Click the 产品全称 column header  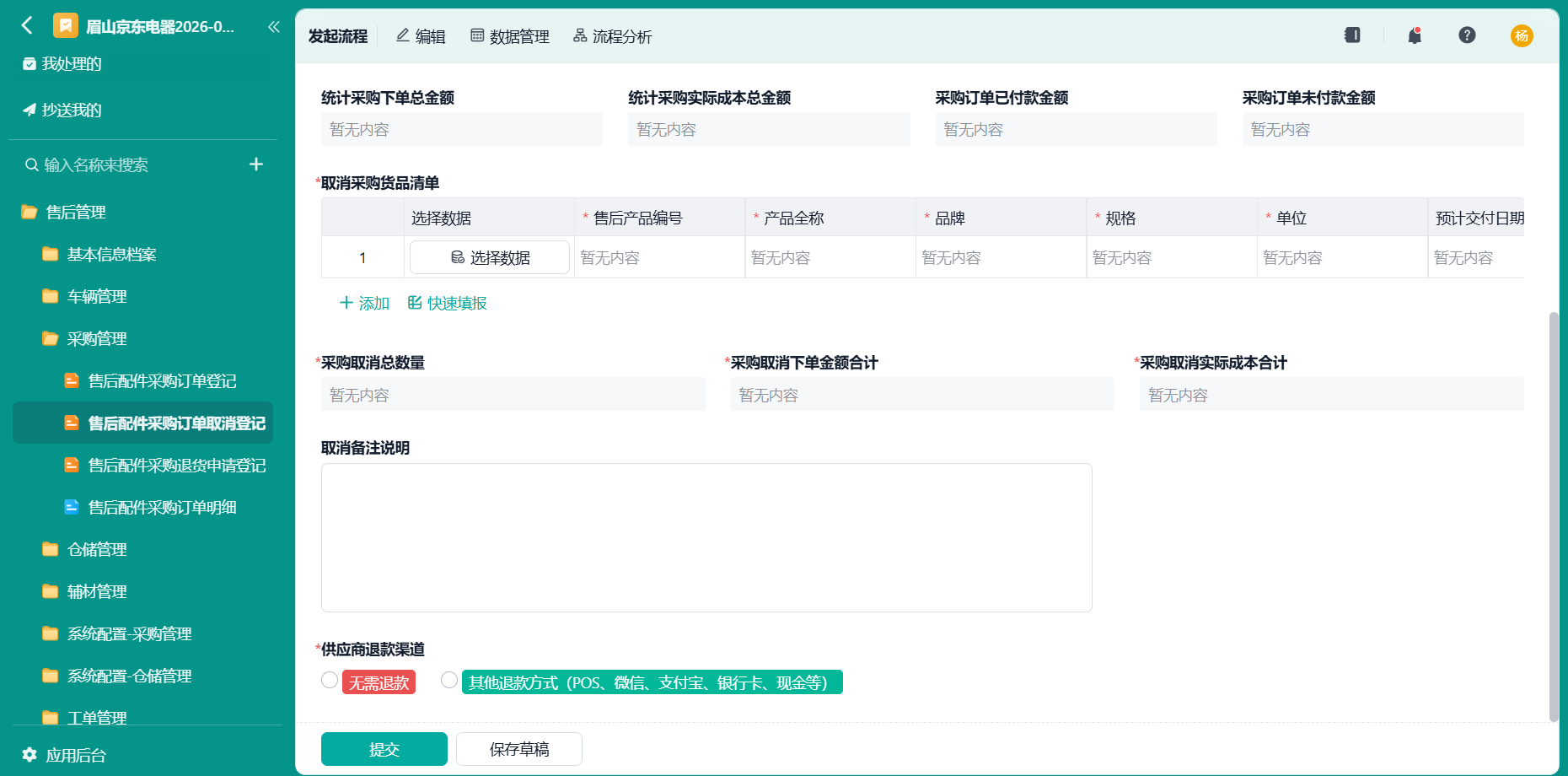(x=831, y=218)
